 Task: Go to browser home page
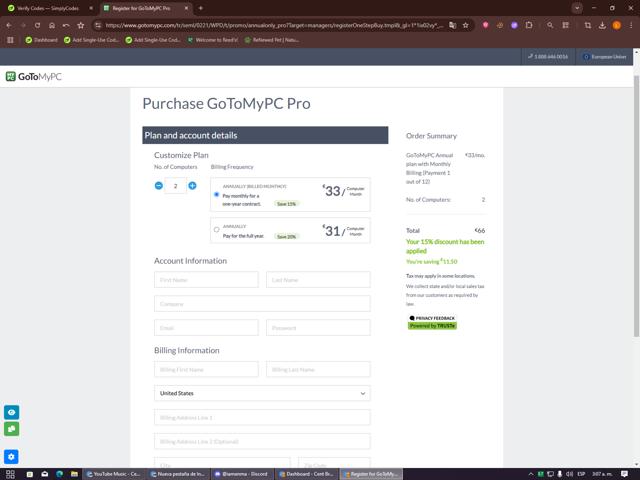pos(52,25)
